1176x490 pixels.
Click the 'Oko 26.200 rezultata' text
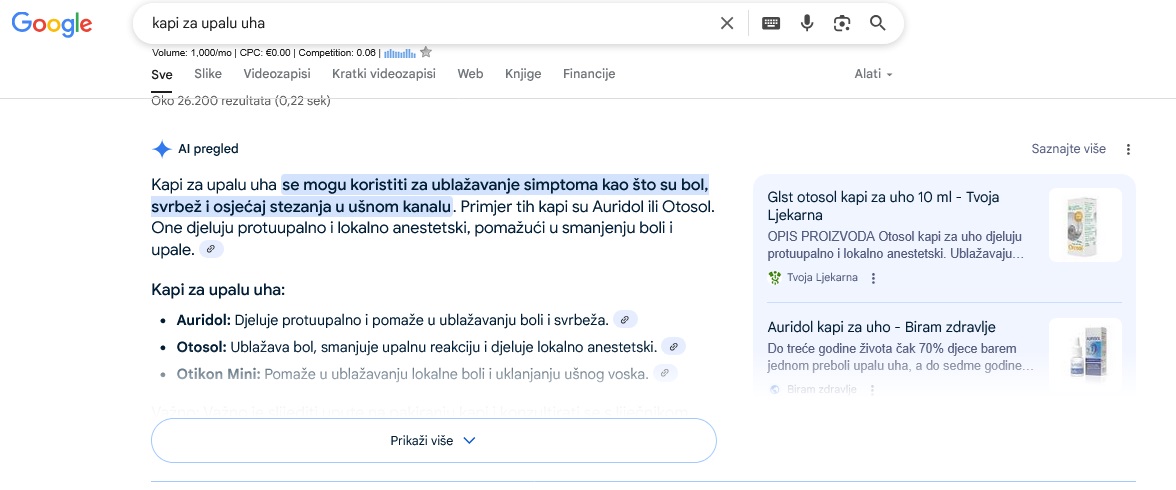241,101
